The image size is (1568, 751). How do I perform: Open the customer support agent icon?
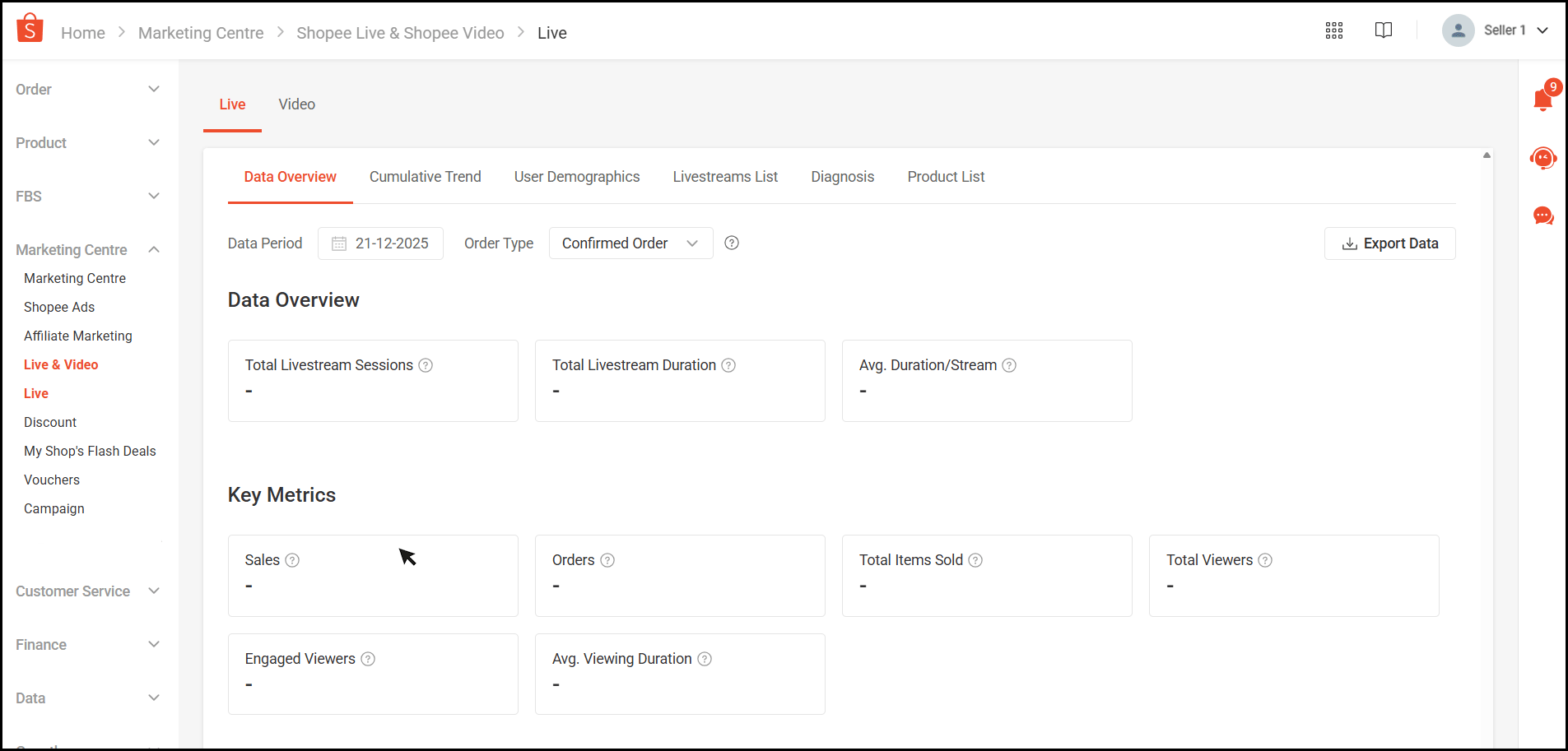1543,157
